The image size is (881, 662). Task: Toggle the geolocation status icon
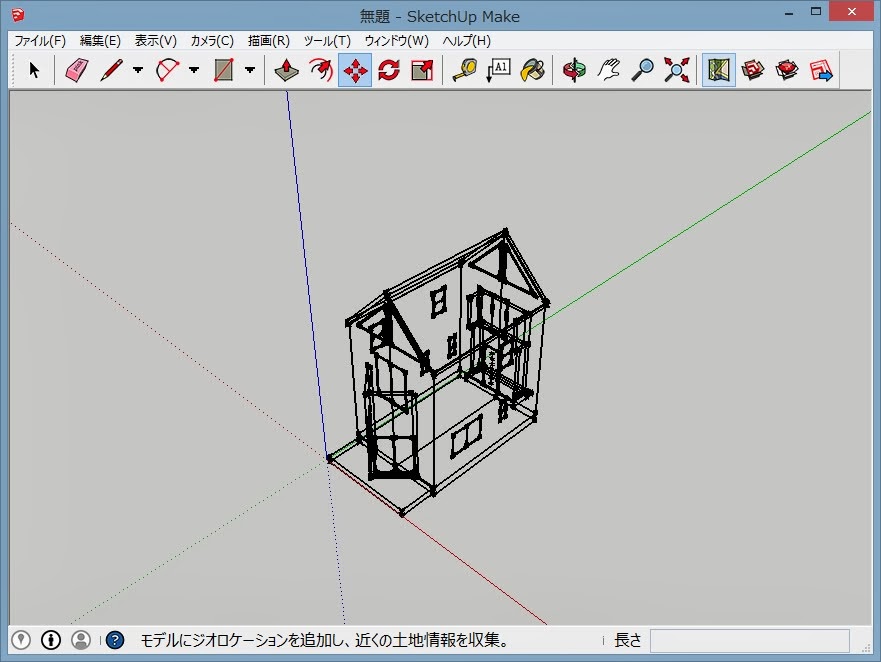click(x=21, y=640)
